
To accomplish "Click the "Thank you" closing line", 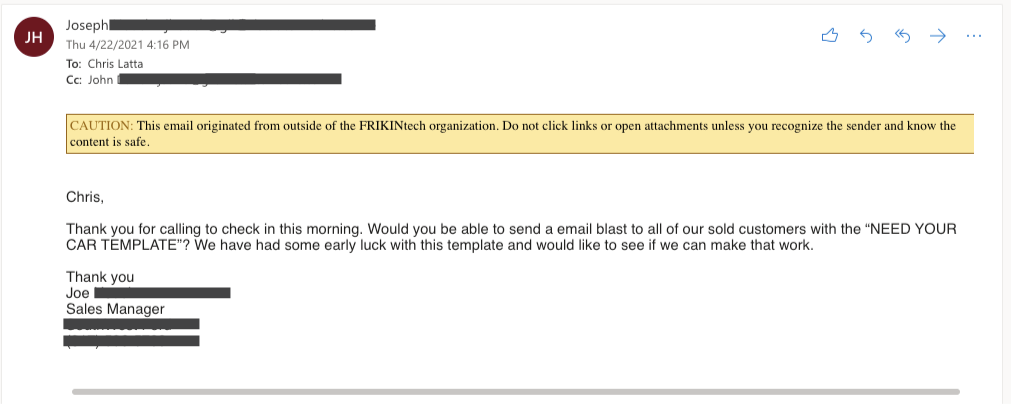I will pos(100,277).
